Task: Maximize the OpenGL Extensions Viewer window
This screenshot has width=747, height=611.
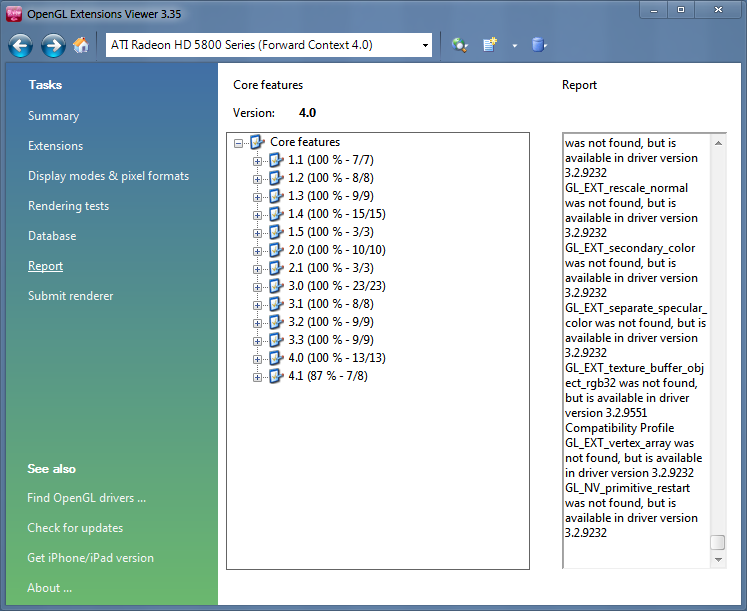Action: click(681, 10)
